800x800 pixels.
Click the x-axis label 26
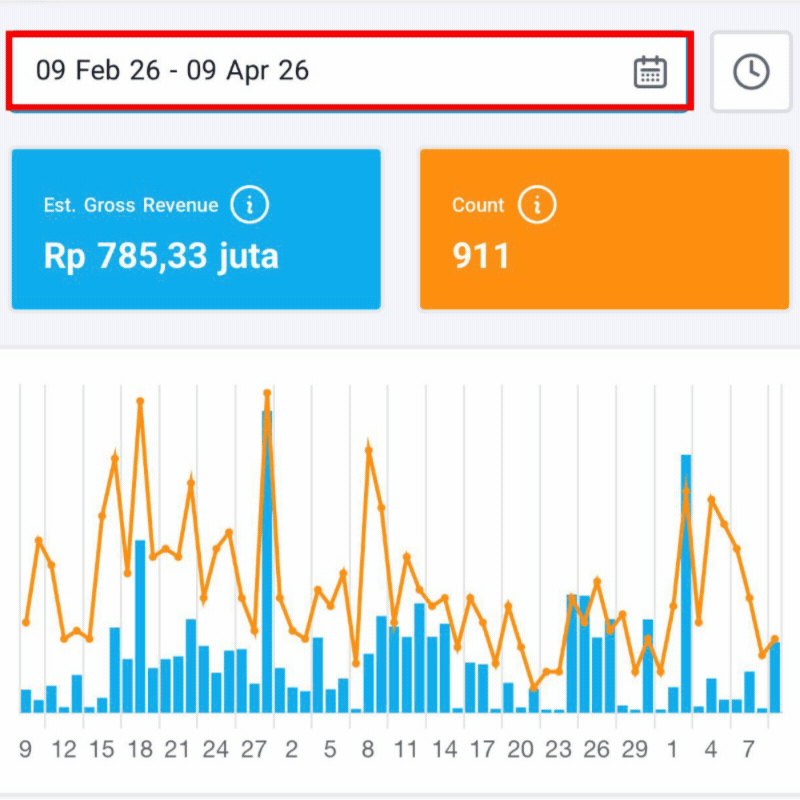click(x=597, y=749)
